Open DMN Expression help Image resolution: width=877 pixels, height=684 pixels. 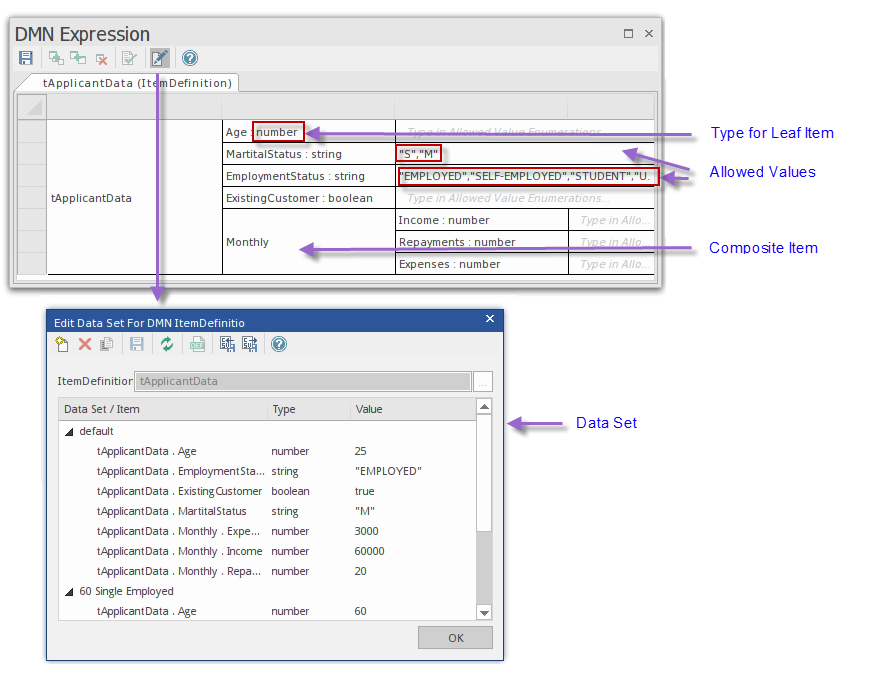click(189, 57)
